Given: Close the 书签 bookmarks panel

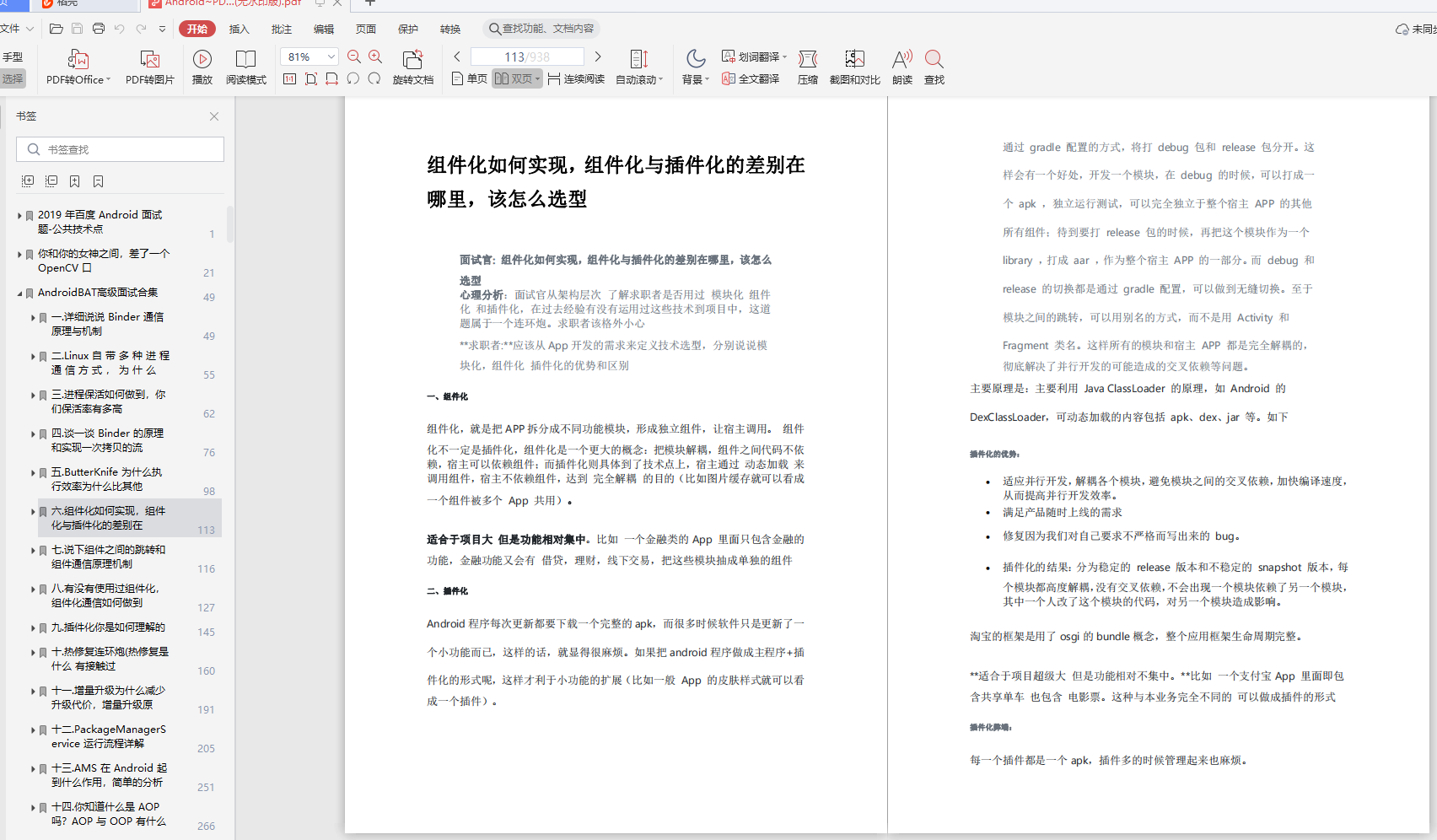Looking at the screenshot, I should click(x=214, y=116).
